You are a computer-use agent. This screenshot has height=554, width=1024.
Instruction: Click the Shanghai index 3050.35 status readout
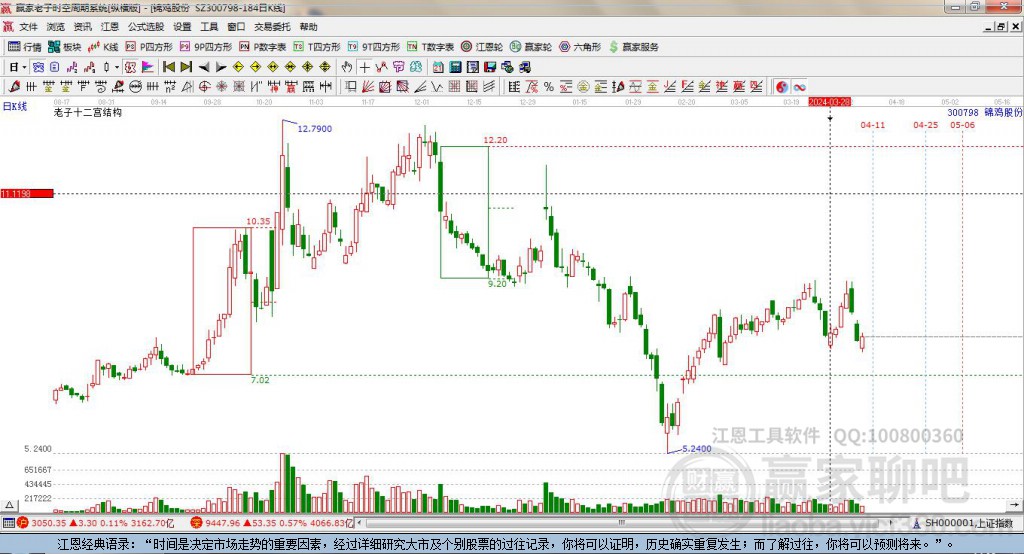pyautogui.click(x=96, y=523)
